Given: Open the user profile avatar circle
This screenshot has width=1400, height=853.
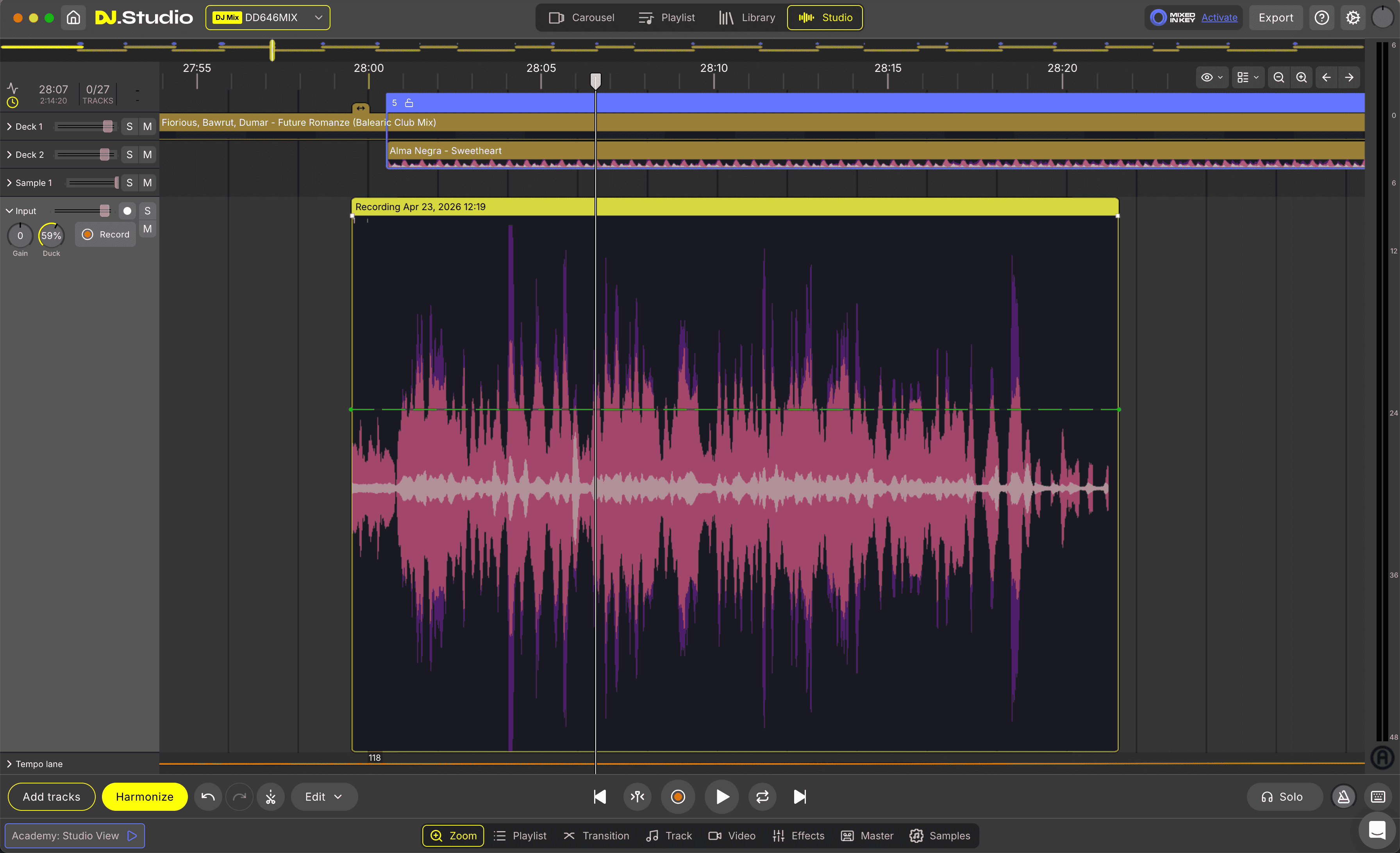Looking at the screenshot, I should (x=1382, y=18).
